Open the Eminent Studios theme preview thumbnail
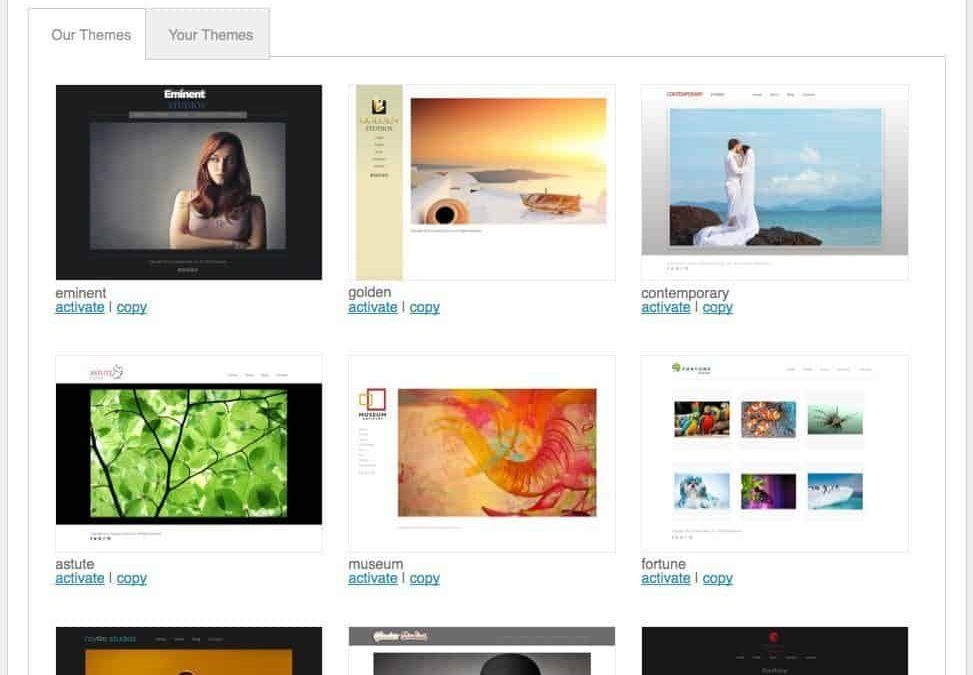Screen dimensions: 973x675 [189, 182]
